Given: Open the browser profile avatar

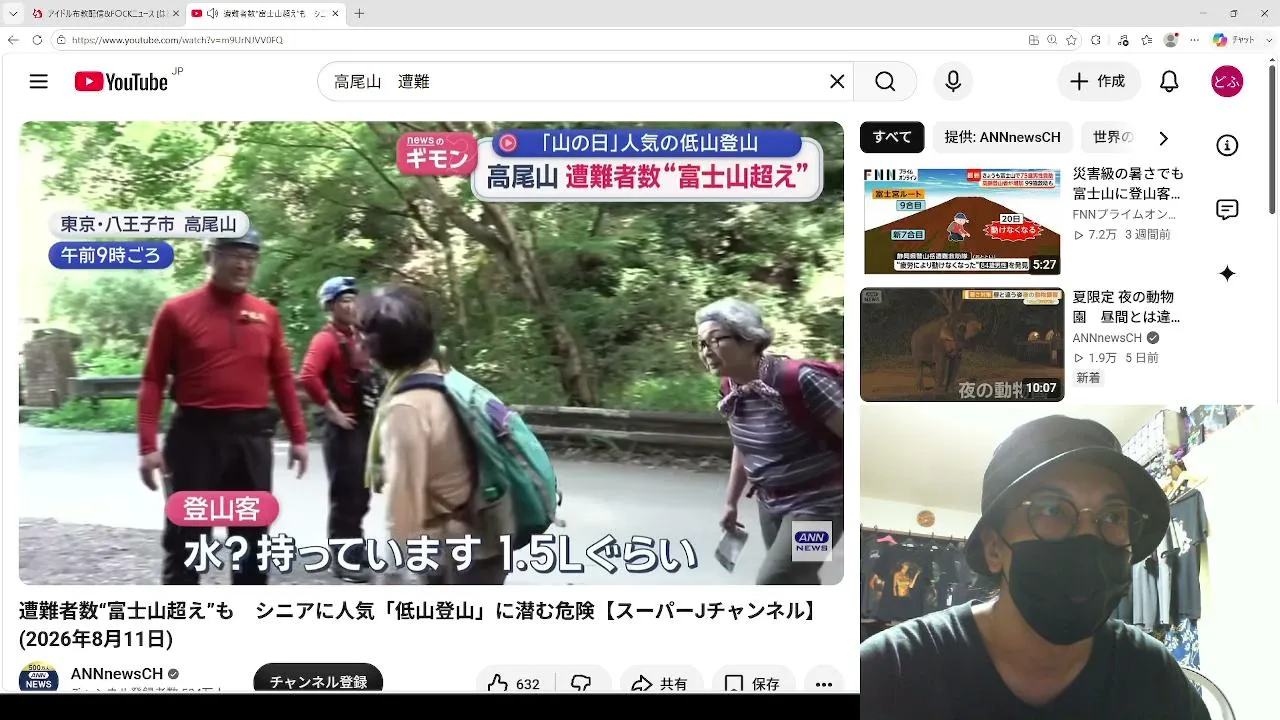Looking at the screenshot, I should point(1171,40).
